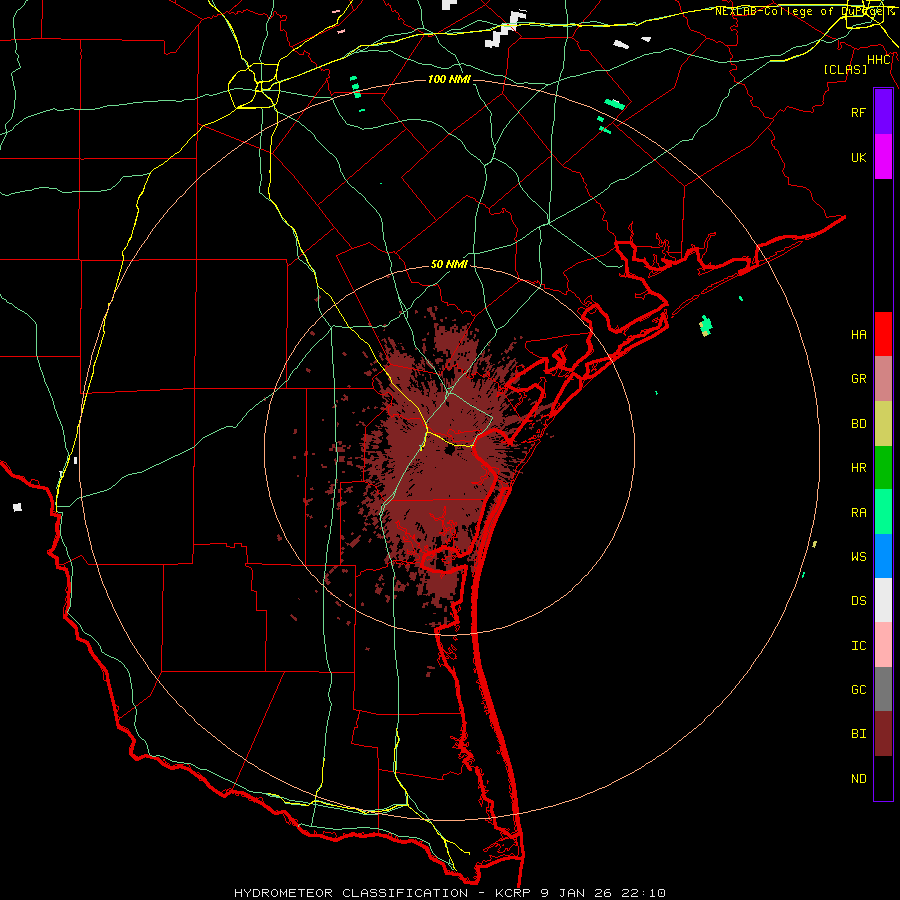
Task: Select the light pink IC legend swatch
Action: (x=883, y=645)
